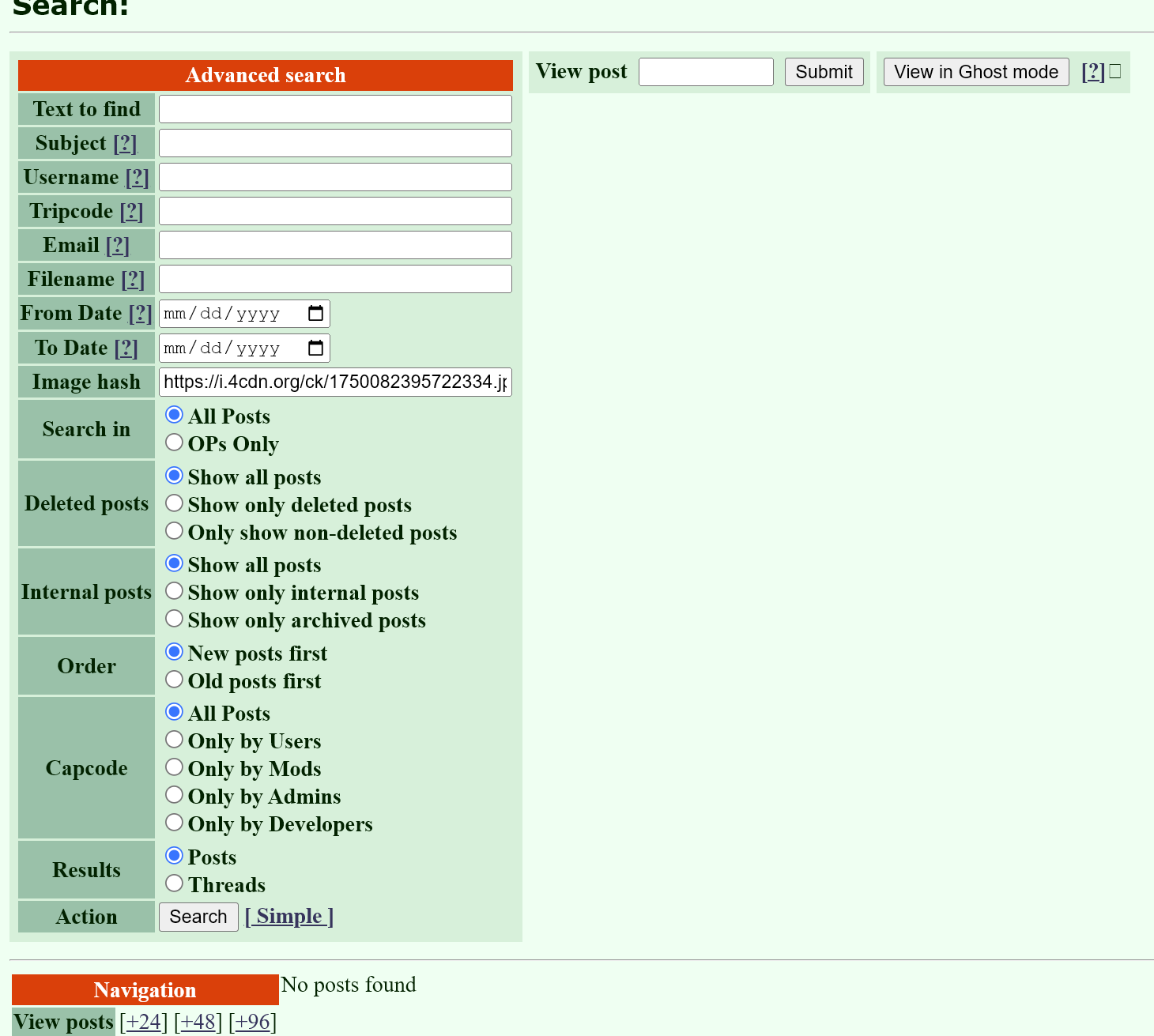Open the From Date calendar picker icon
The image size is (1154, 1036).
pyautogui.click(x=315, y=314)
